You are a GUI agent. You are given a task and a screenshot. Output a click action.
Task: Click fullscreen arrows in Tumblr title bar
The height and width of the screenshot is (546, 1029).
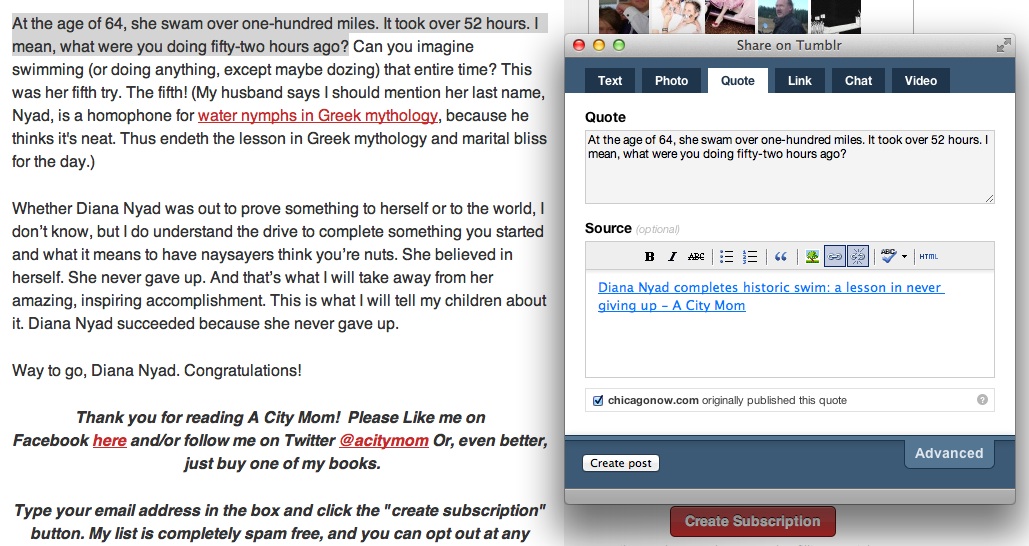coord(1003,45)
